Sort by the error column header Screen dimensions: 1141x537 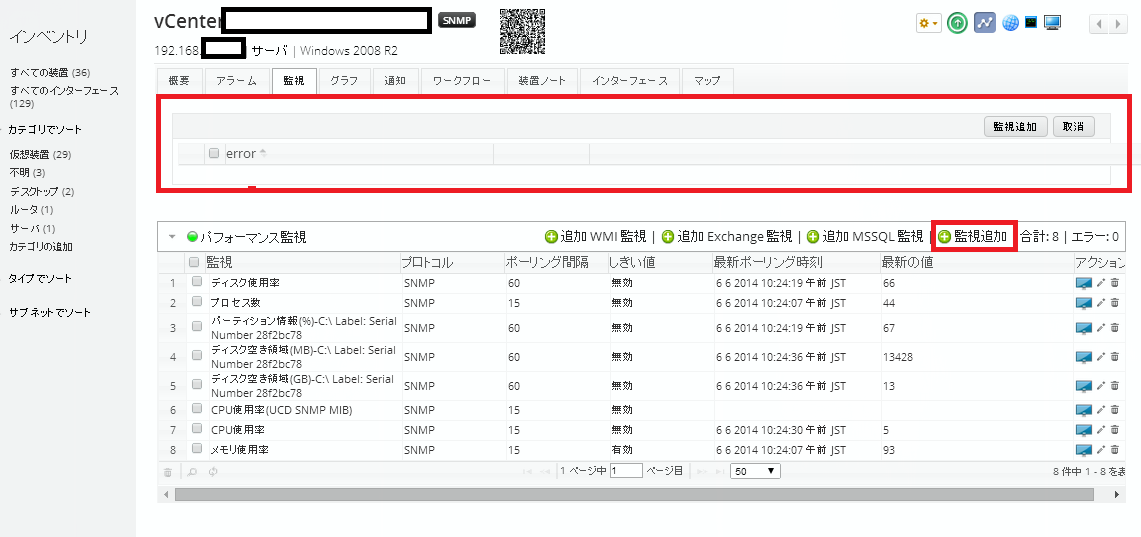(x=246, y=154)
